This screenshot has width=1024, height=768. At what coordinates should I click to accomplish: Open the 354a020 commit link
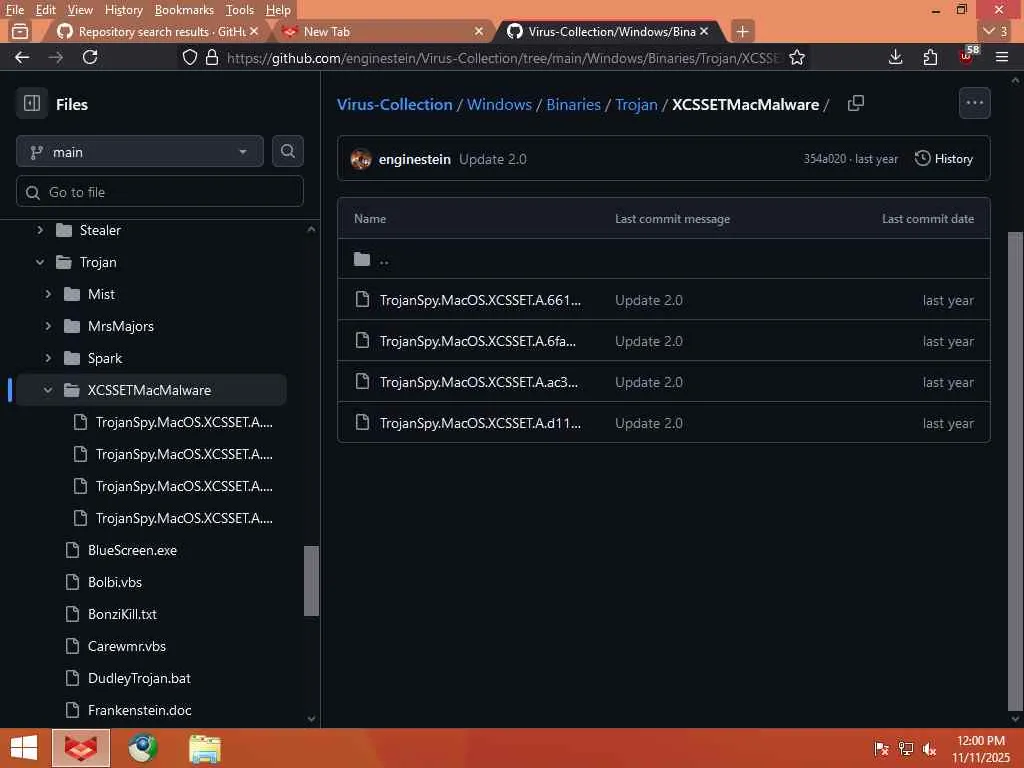tap(824, 159)
